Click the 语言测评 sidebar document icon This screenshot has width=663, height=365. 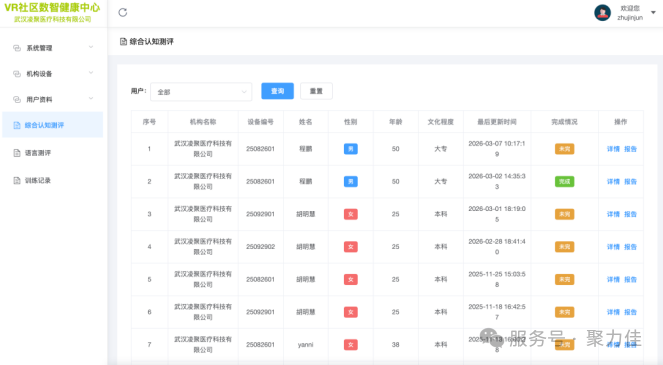click(17, 153)
